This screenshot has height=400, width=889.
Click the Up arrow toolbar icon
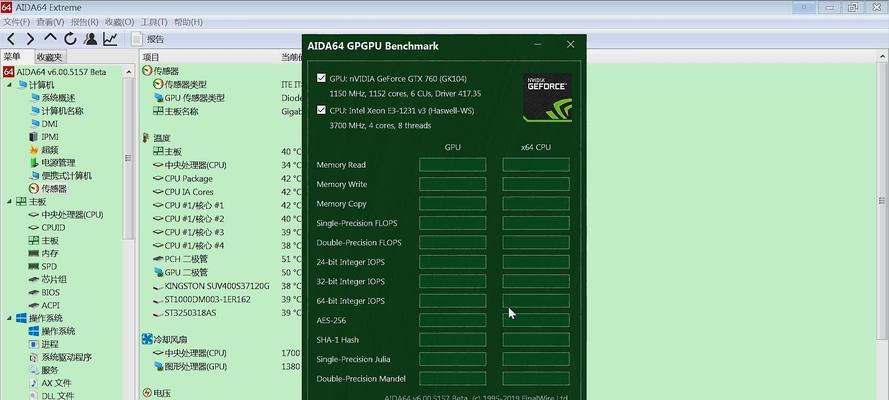tap(50, 38)
